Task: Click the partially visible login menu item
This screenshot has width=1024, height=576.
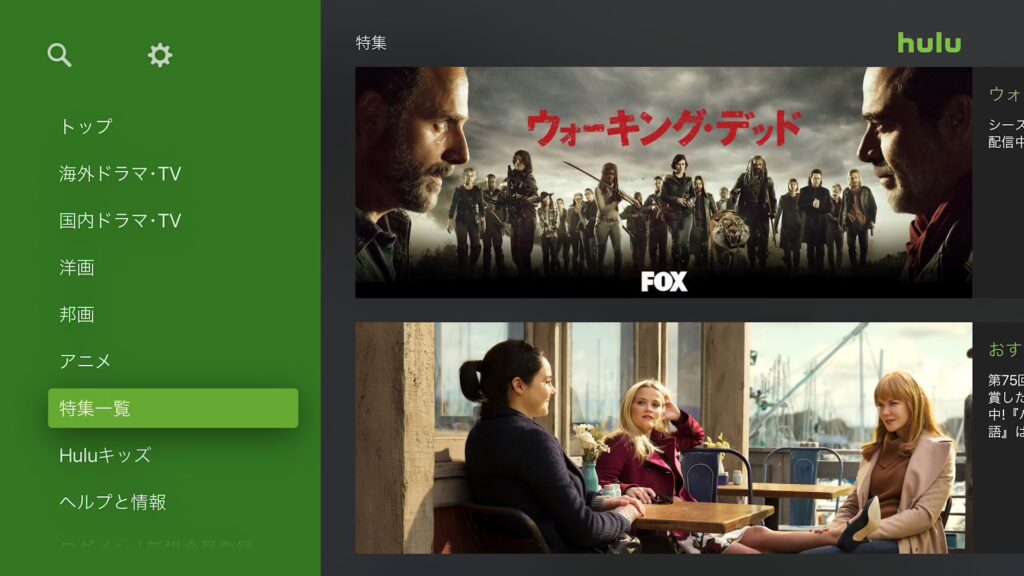Action: (x=157, y=544)
